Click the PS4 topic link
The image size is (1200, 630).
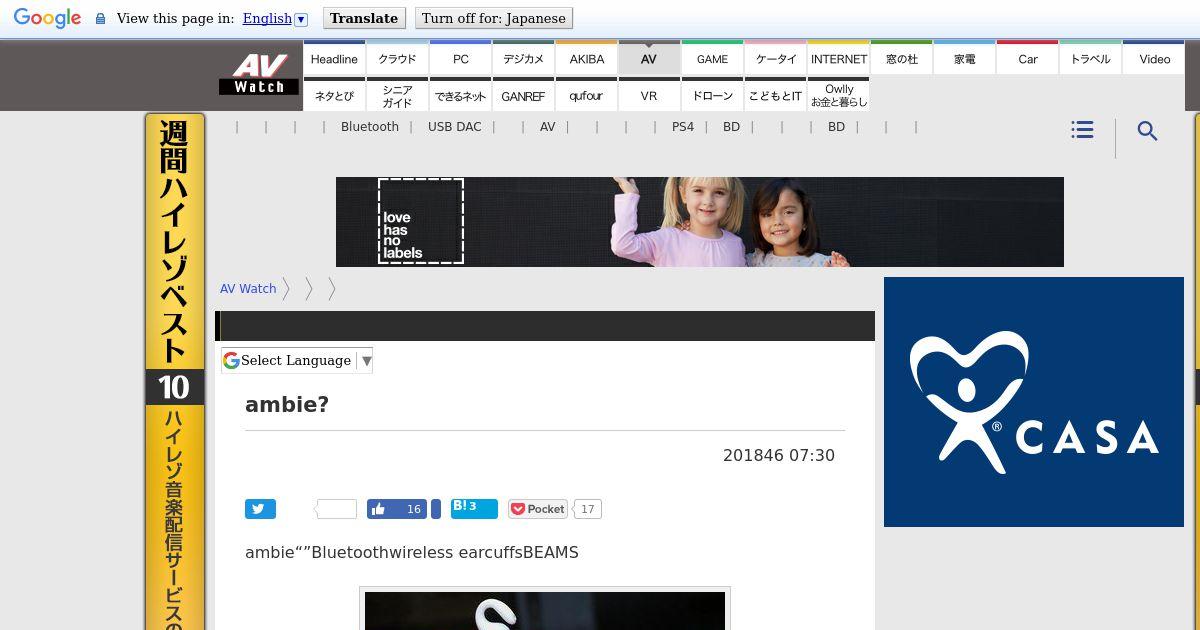tap(683, 127)
